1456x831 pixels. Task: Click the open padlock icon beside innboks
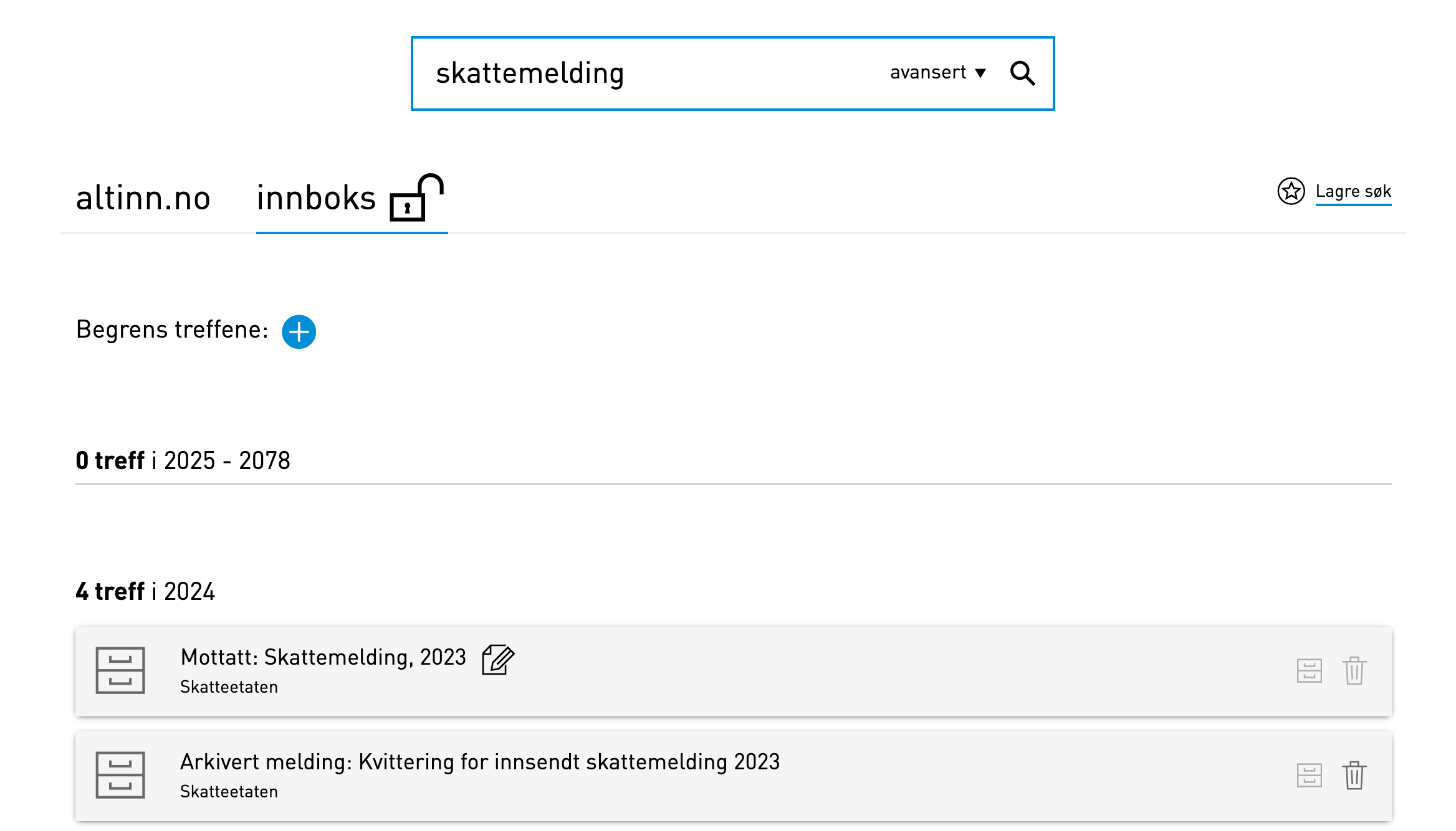pyautogui.click(x=416, y=197)
